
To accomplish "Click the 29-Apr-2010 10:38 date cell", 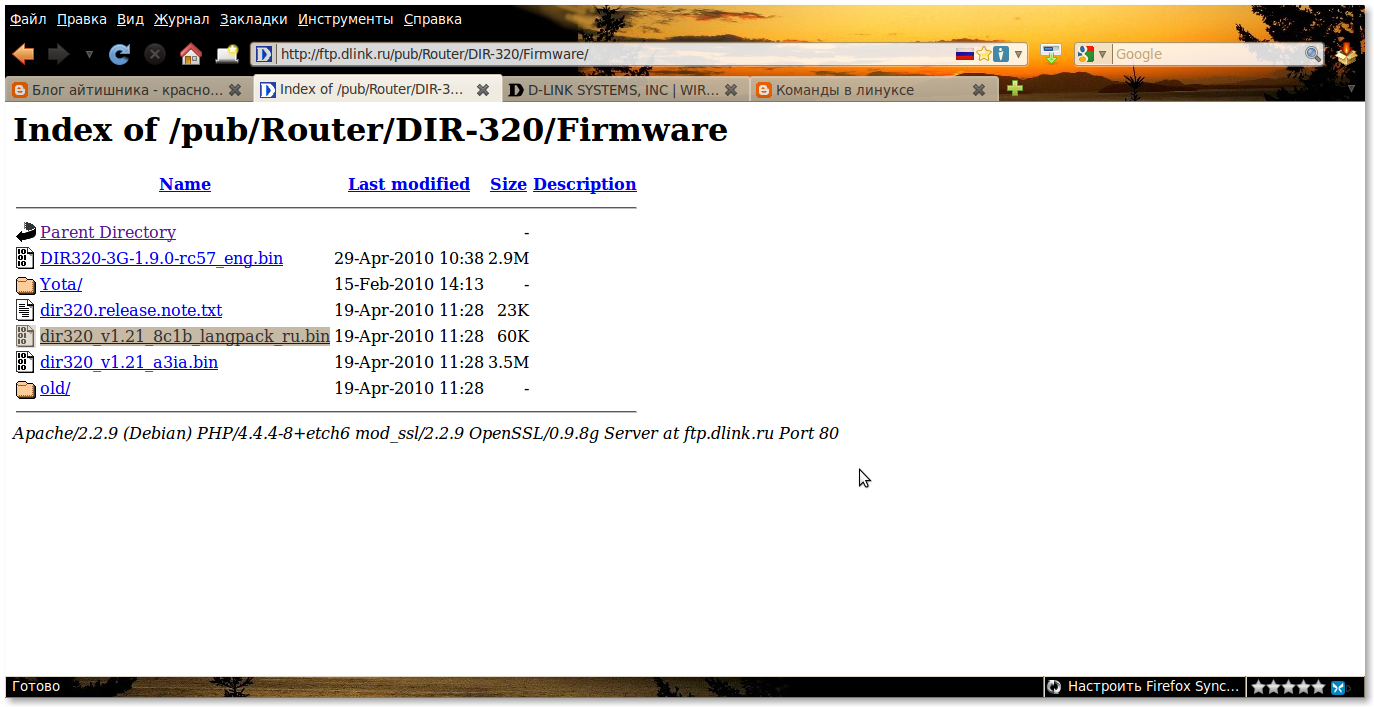I will coord(409,258).
